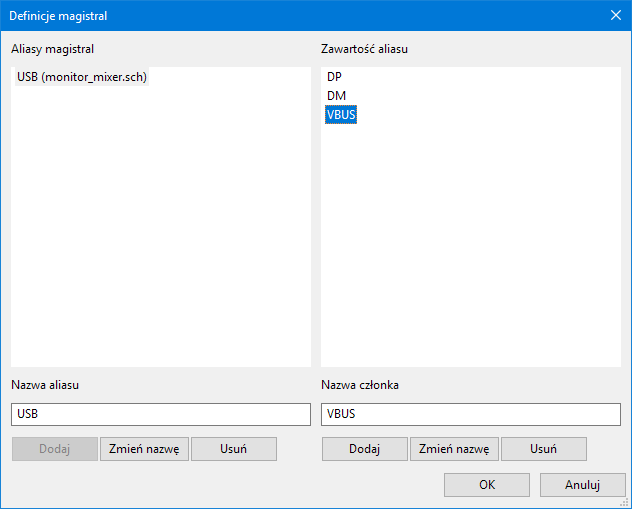Screen dimensions: 632x509
Task: Rename alias with left Zmień nazwę button
Action: 144,449
